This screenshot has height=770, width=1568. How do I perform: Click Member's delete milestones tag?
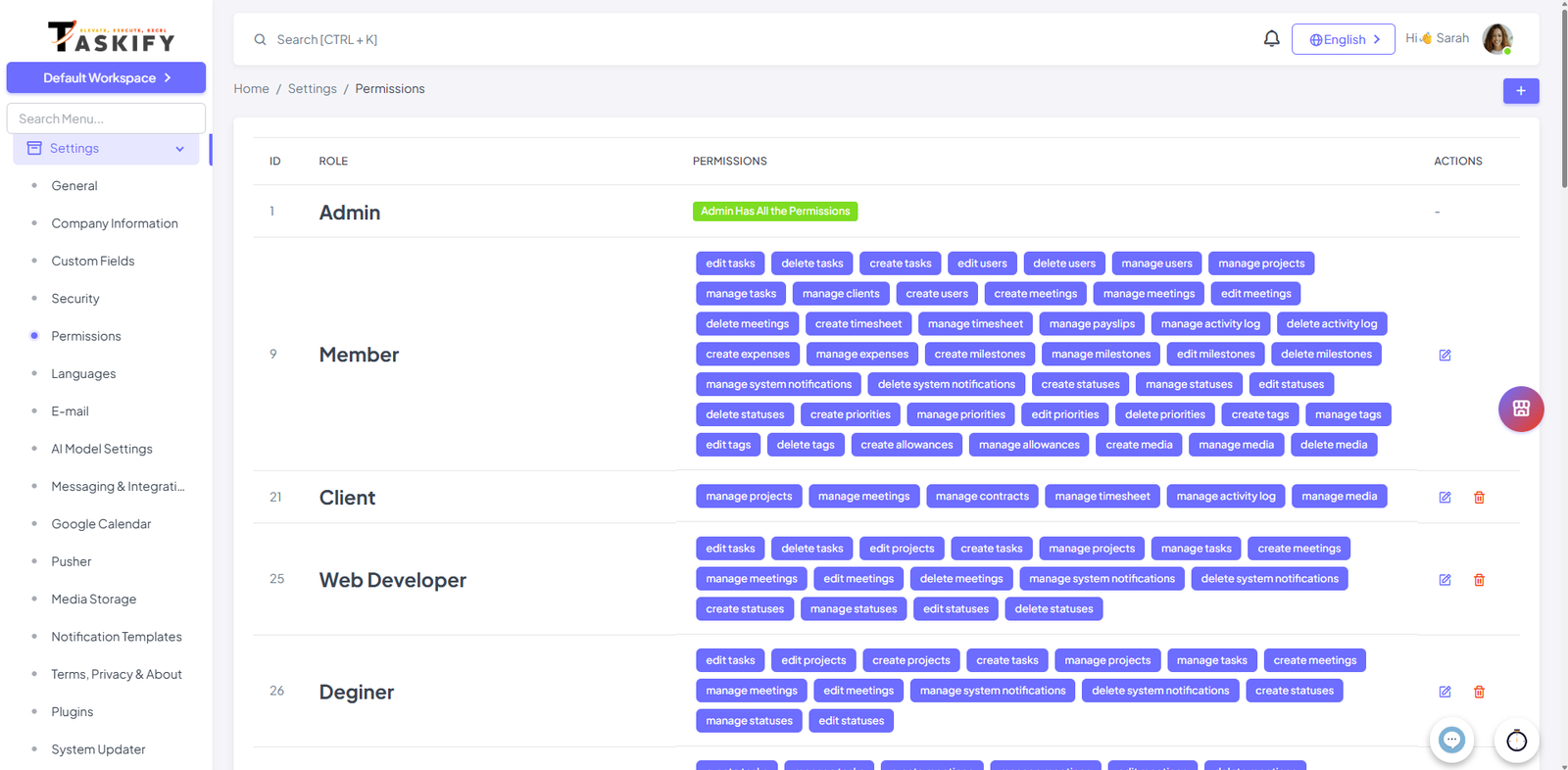click(1326, 355)
